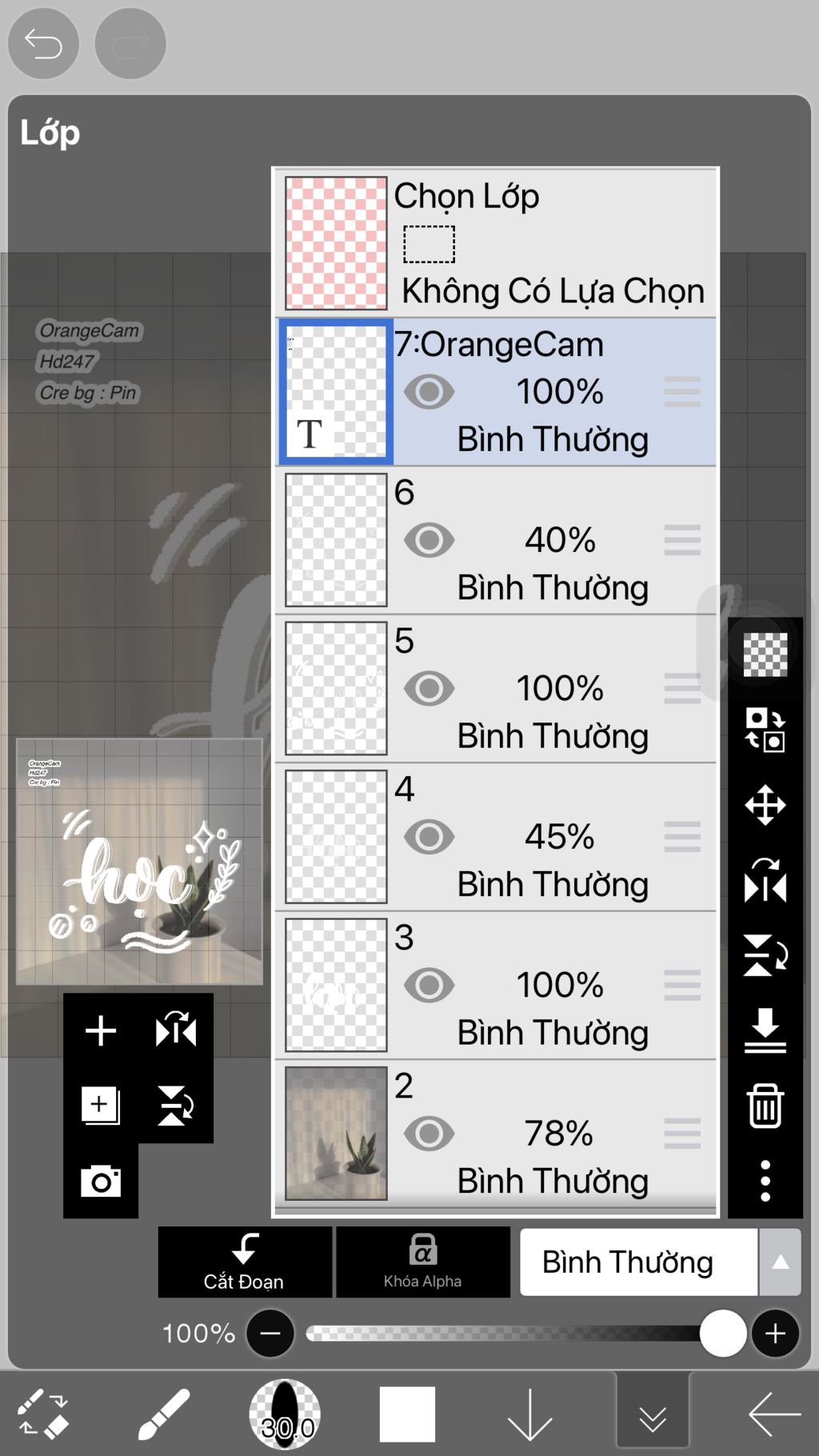Expand blend mode list with triangle arrow
819x1456 pixels.
(781, 1262)
